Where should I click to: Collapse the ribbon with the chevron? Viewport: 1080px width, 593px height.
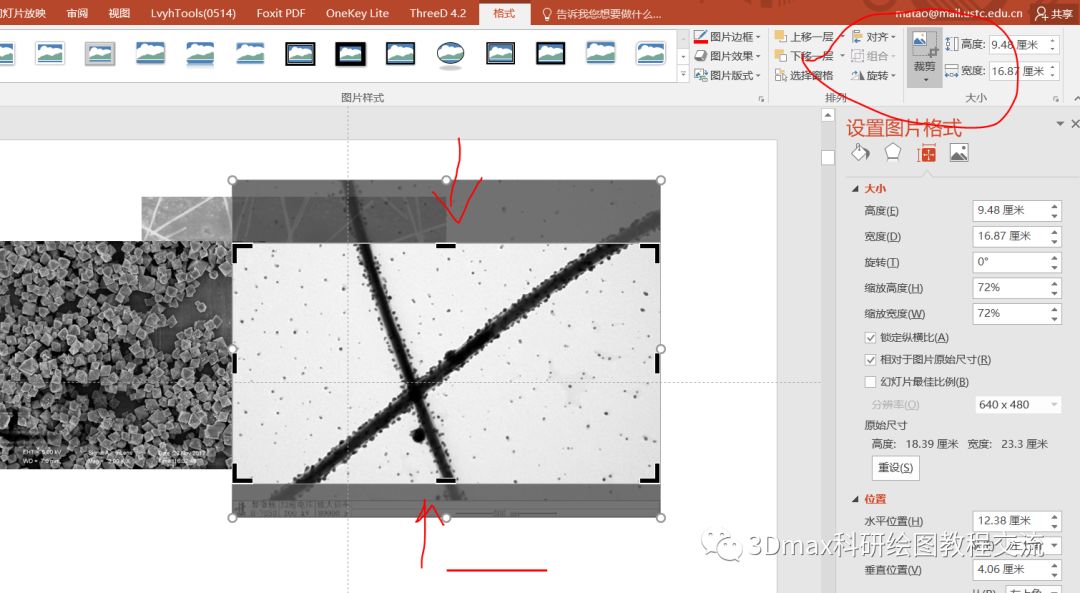coord(1076,98)
